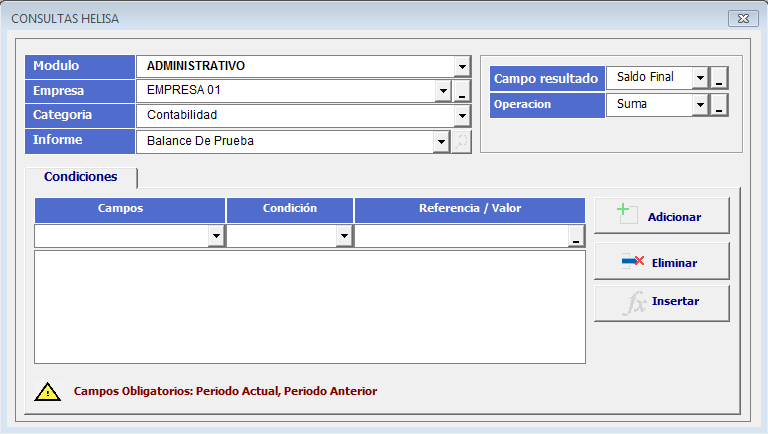Viewport: 768px width, 434px height.
Task: Click the red X Eliminar icon
Action: point(633,261)
